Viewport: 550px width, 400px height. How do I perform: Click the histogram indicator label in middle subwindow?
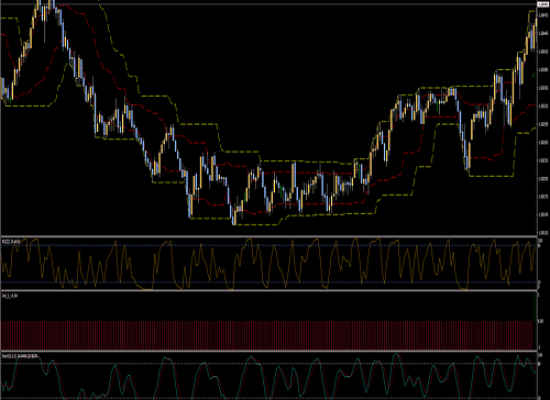(x=10, y=296)
